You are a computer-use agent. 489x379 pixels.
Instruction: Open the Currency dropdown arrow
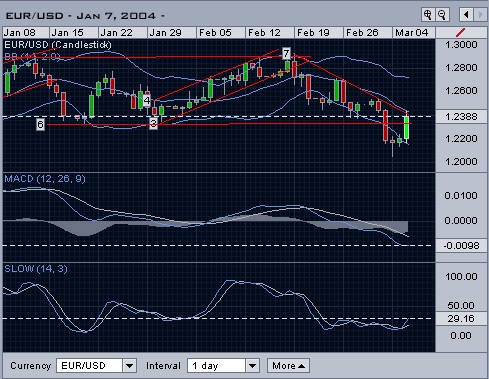point(129,366)
